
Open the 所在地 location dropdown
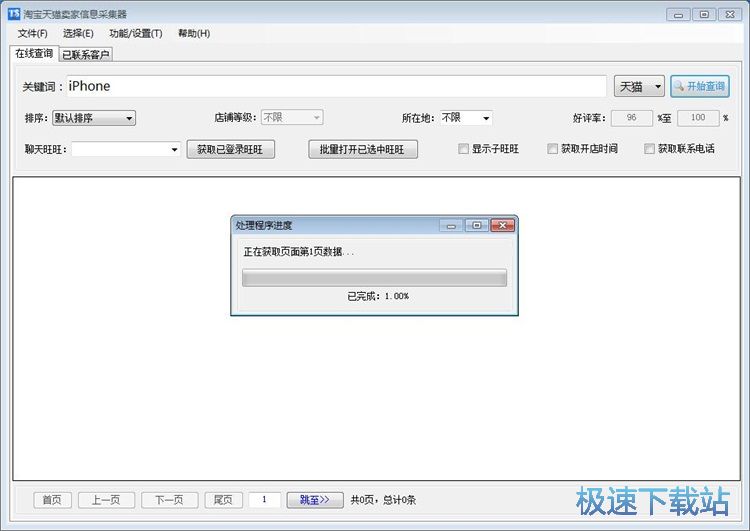tap(466, 118)
